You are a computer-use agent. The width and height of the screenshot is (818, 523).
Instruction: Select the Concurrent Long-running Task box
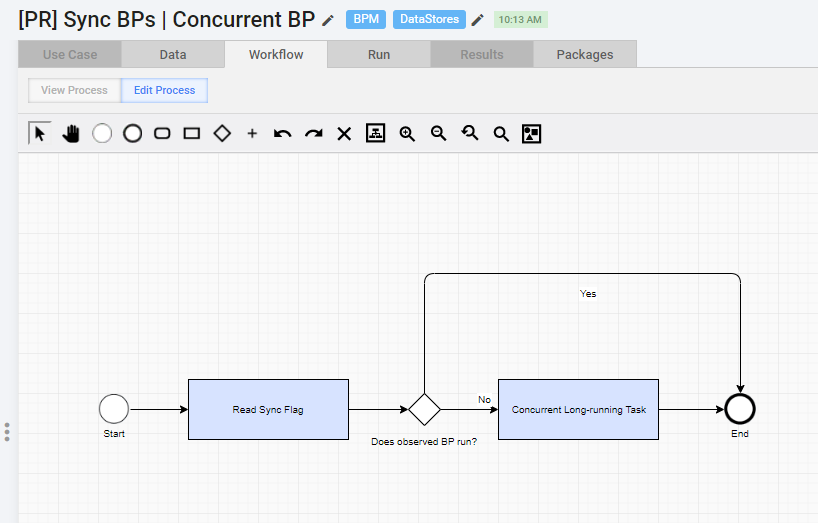[x=578, y=409]
